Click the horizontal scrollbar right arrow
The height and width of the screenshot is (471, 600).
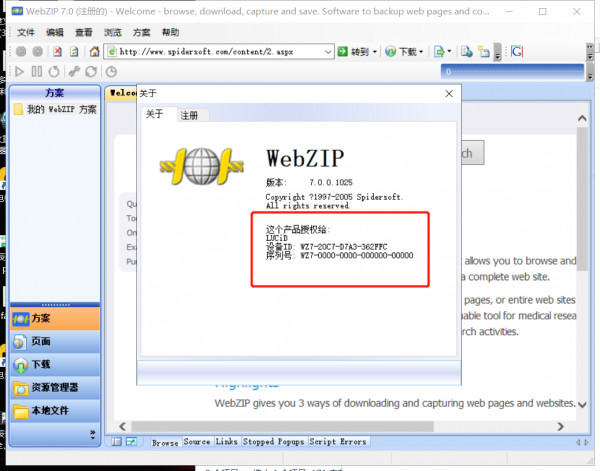[x=561, y=426]
